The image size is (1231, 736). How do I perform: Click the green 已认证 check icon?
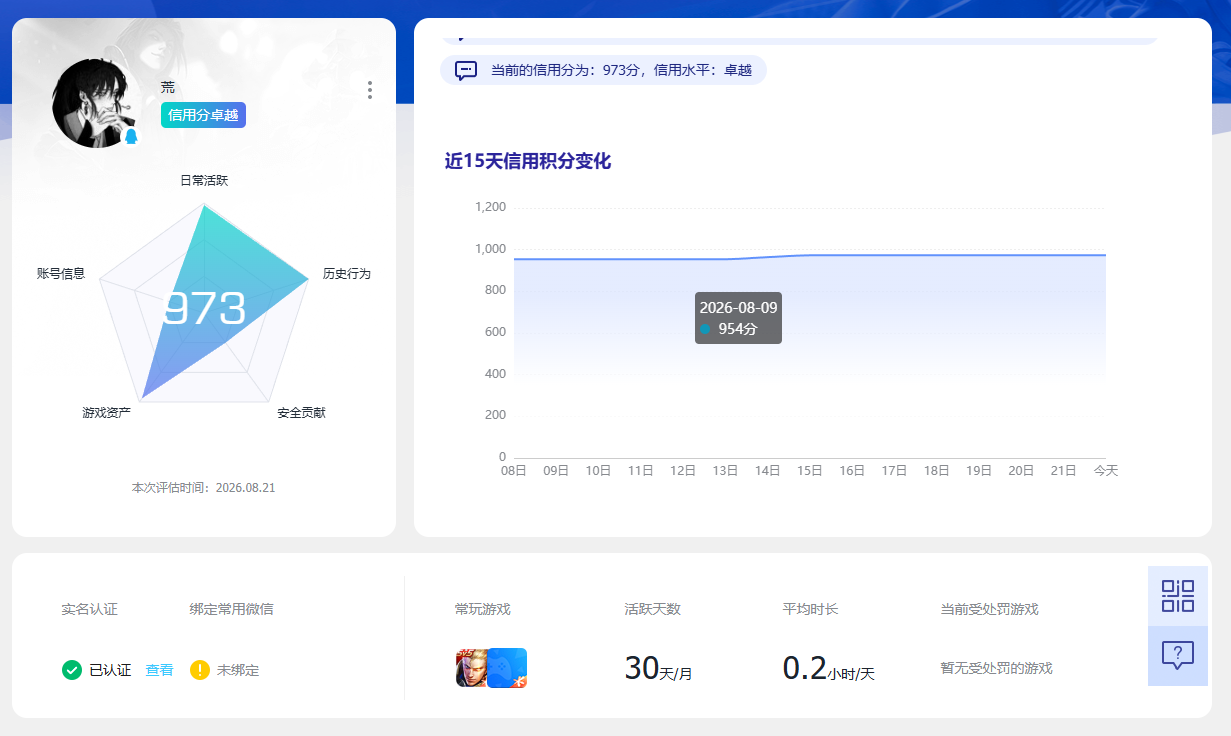point(72,670)
